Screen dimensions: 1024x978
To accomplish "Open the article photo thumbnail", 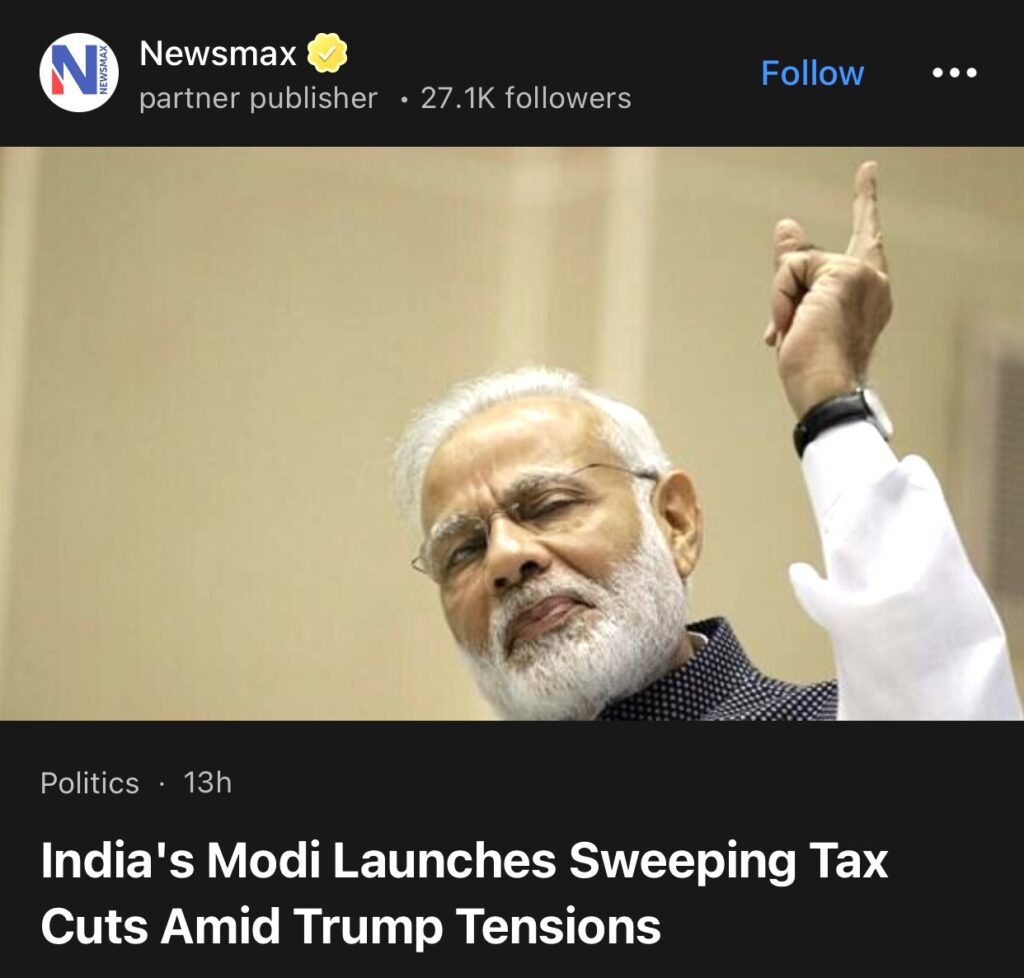I will click(x=512, y=434).
